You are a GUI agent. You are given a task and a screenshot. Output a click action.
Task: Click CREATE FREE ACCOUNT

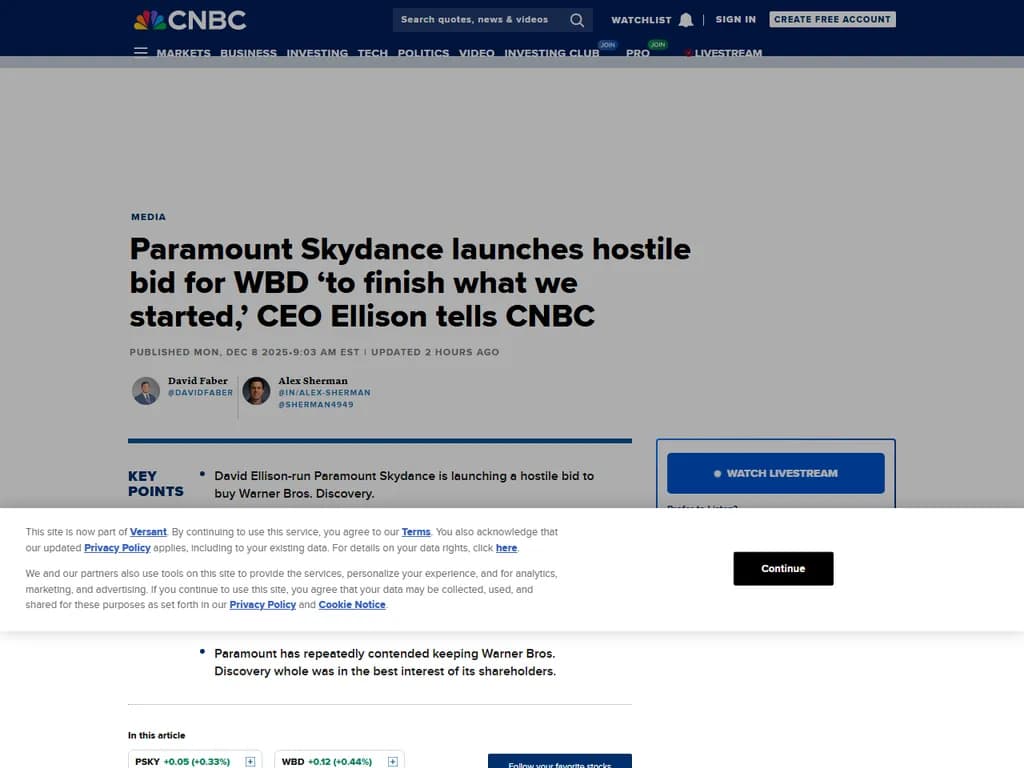832,18
